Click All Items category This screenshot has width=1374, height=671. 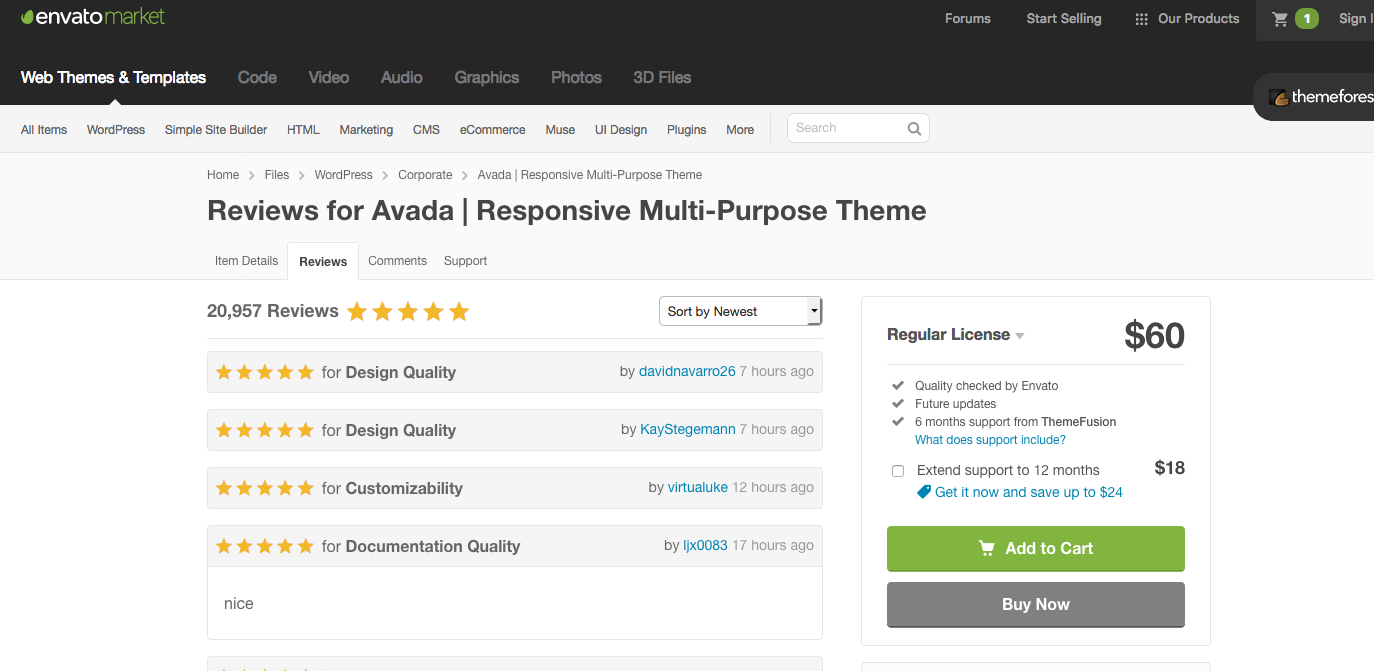pos(44,130)
